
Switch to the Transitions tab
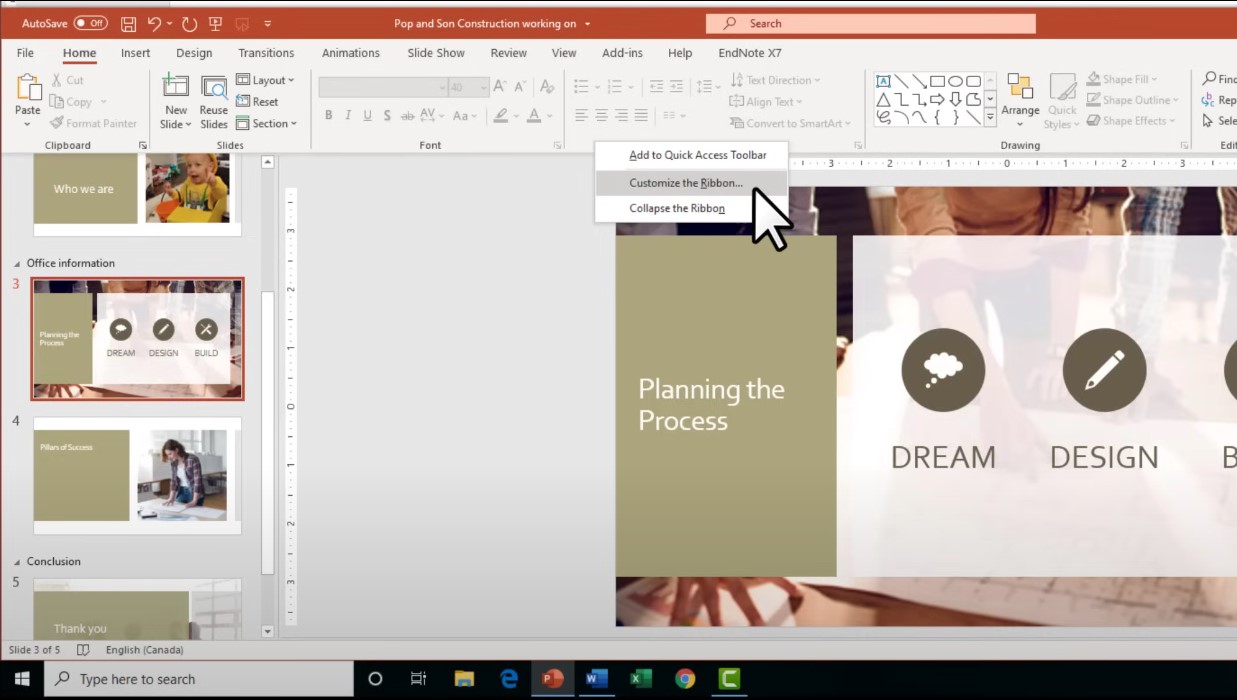(x=266, y=53)
